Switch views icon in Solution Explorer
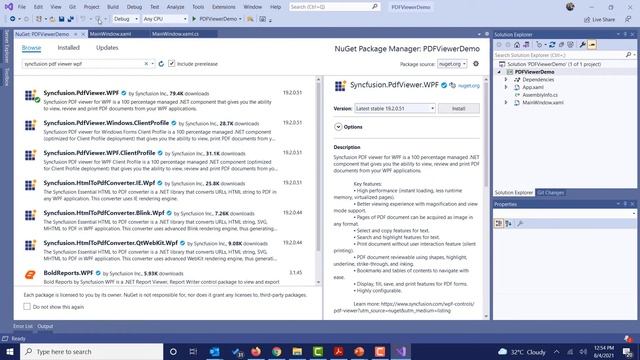 click(526, 45)
